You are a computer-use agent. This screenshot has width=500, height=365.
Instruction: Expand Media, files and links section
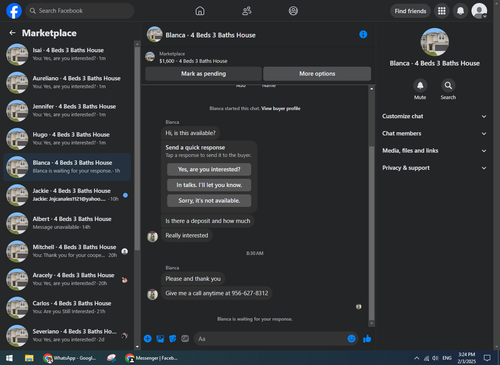(x=434, y=151)
